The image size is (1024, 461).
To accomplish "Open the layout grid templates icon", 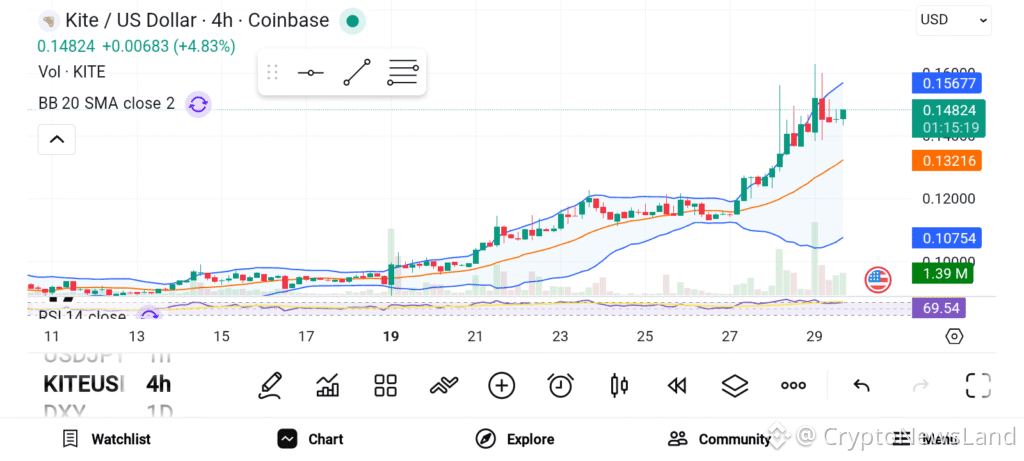I will 385,385.
